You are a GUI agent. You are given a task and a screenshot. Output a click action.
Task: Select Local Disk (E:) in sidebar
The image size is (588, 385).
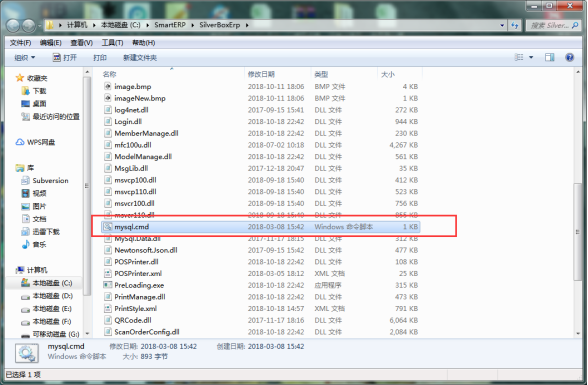pyautogui.click(x=46, y=309)
